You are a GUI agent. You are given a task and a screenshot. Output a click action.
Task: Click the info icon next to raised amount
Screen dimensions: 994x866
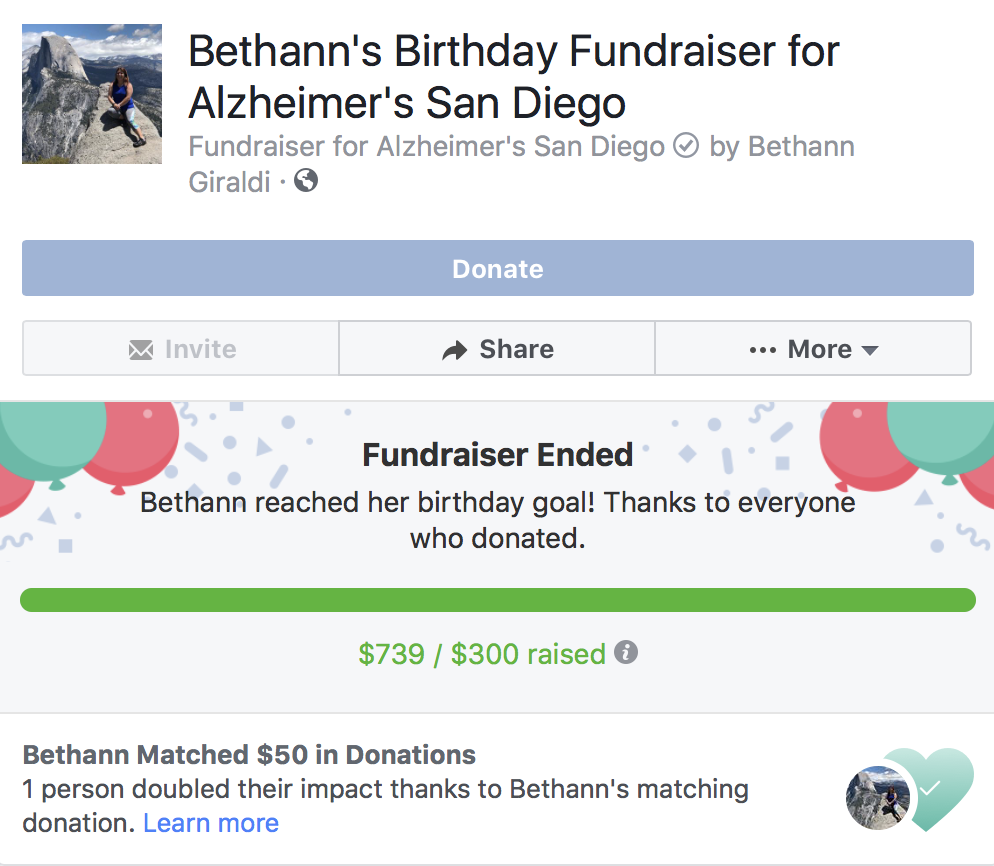click(x=626, y=652)
